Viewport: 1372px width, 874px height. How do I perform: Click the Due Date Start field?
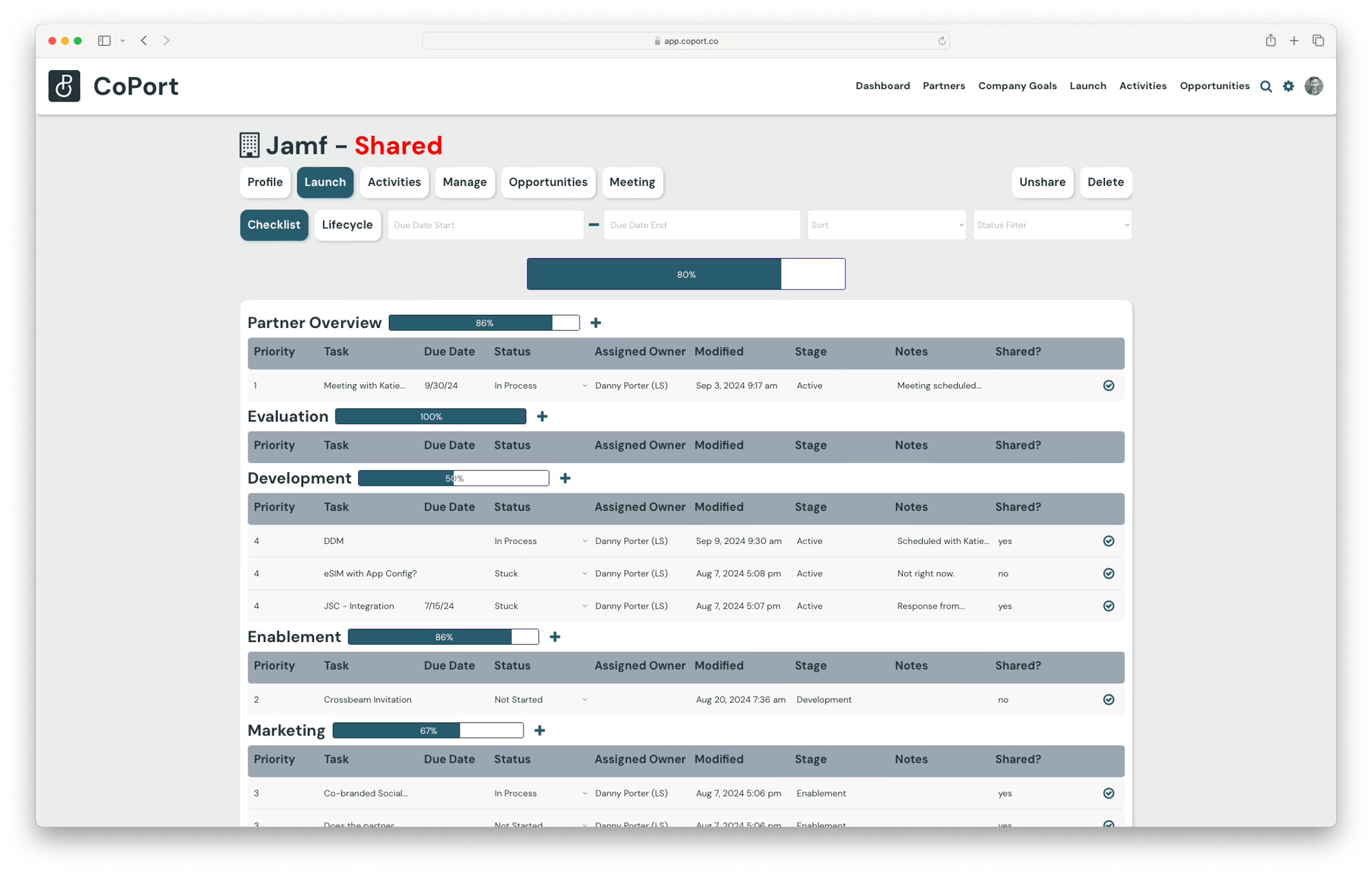coord(486,225)
